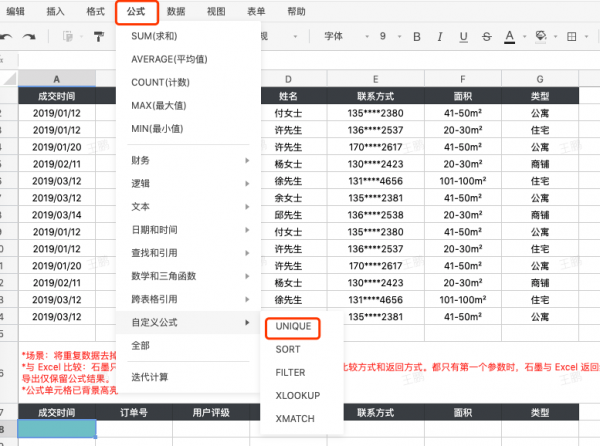Screen dimensions: 600x446
Task: Expand the 跨表格引用 submenu
Action: pyautogui.click(x=188, y=299)
